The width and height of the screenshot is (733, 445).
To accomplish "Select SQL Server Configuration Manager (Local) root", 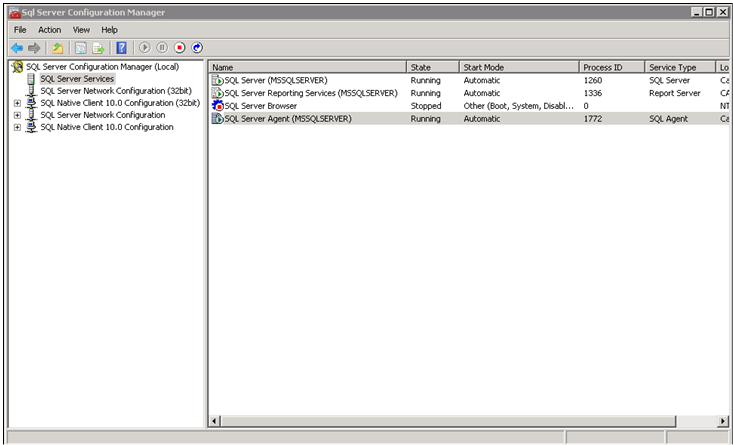I will point(102,67).
